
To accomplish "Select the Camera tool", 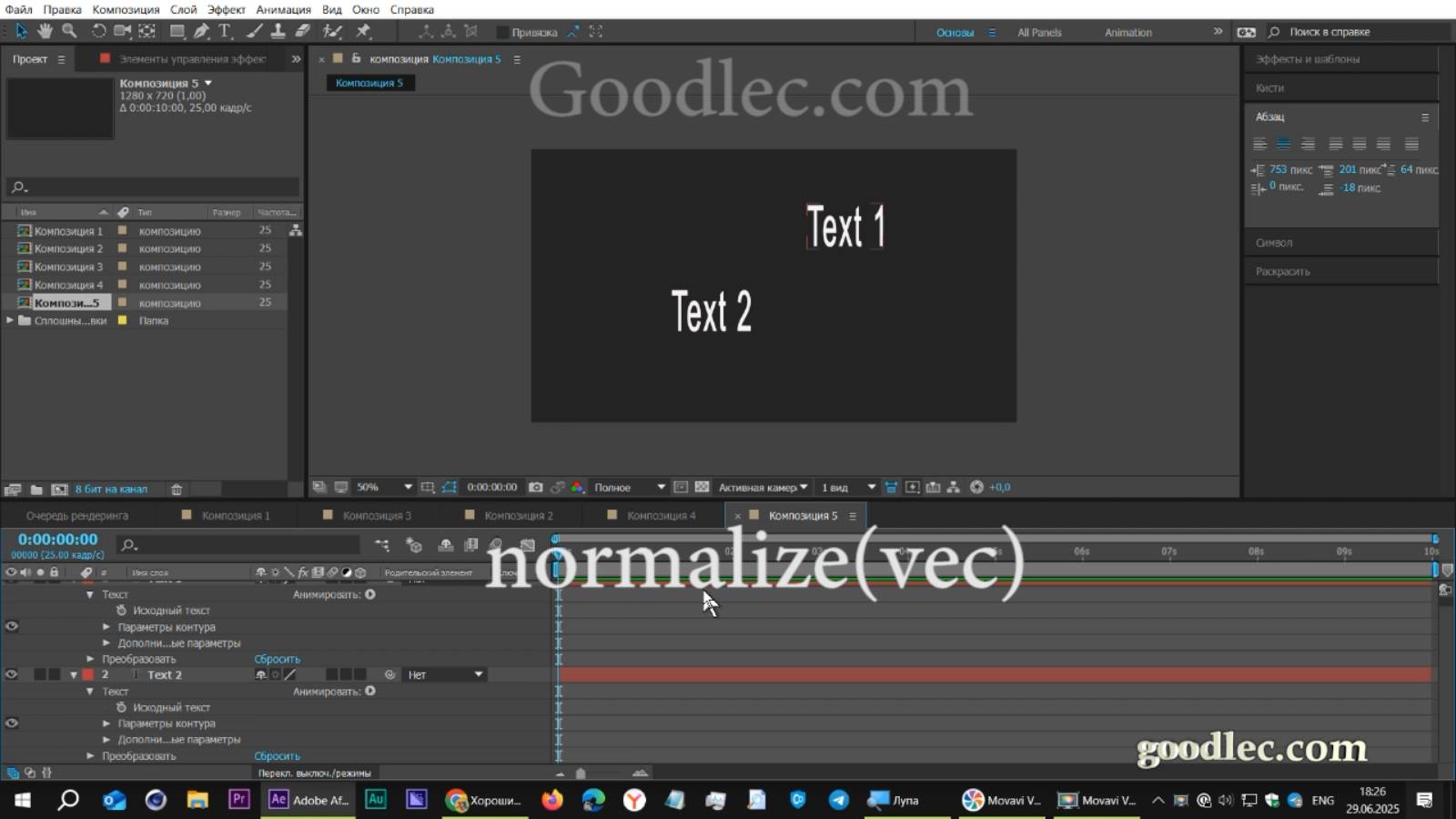I will click(123, 31).
